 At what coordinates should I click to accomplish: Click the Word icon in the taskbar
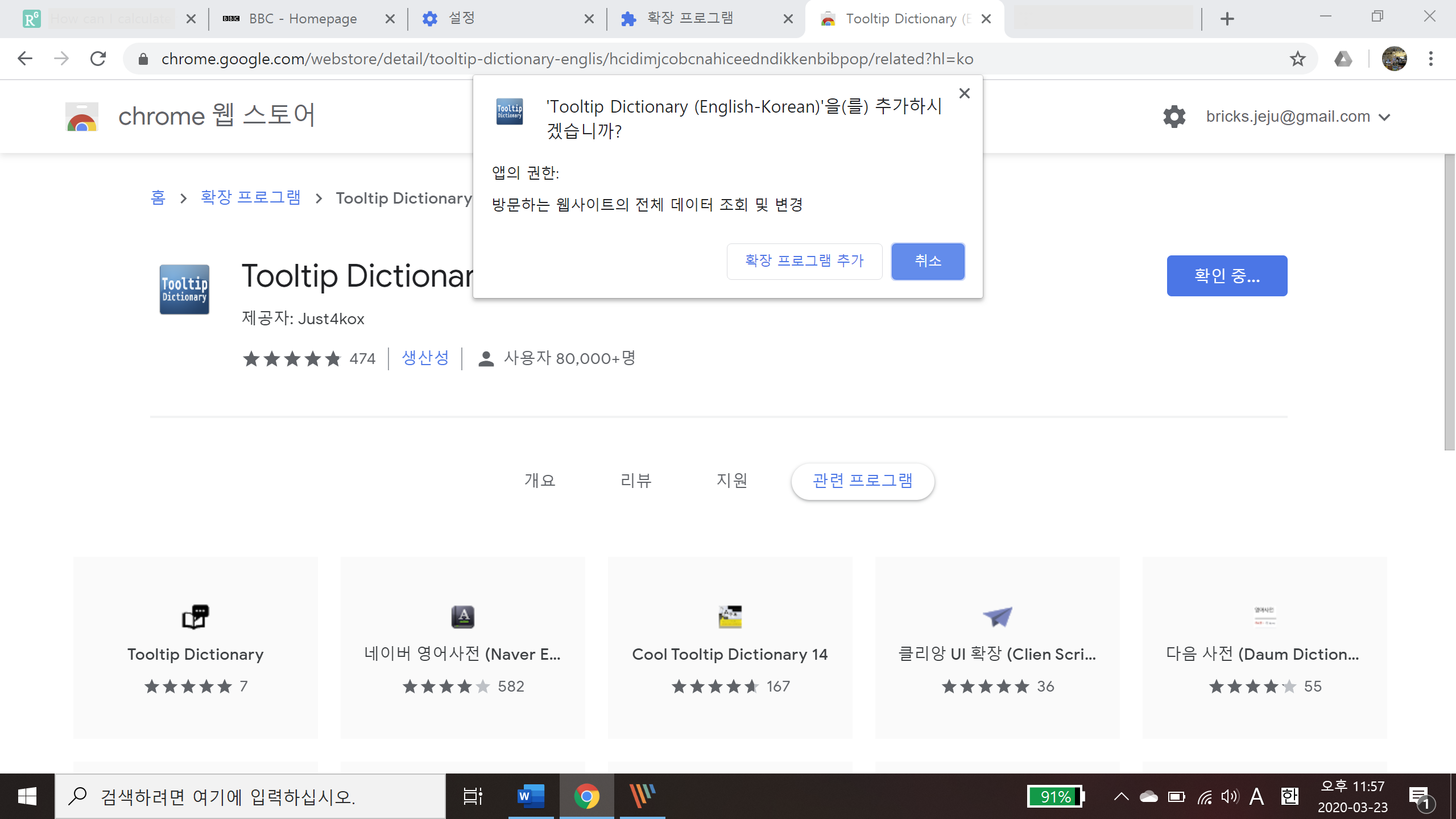[530, 796]
